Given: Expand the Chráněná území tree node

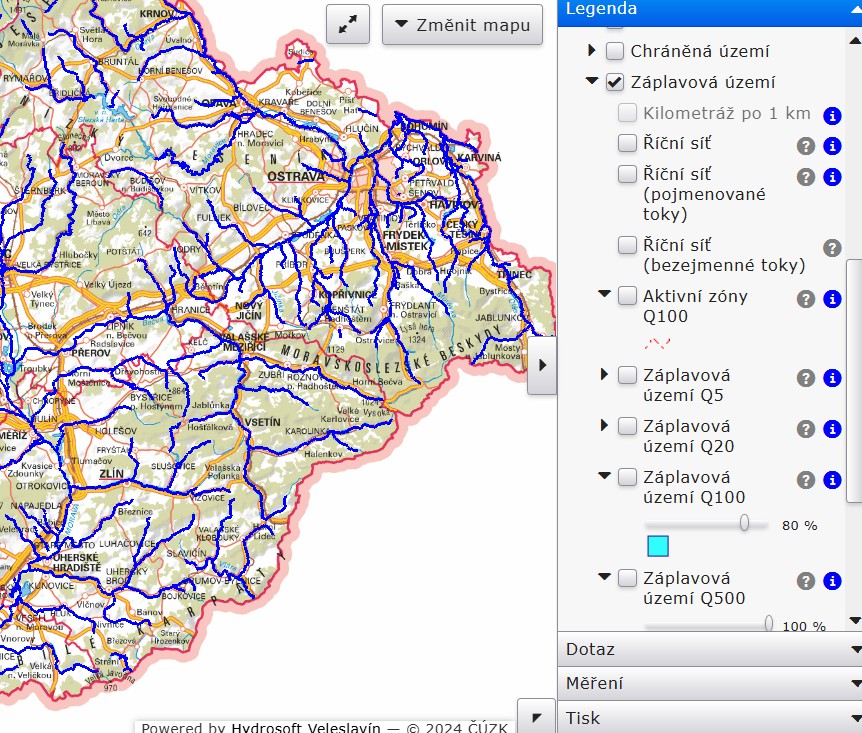Looking at the screenshot, I should 592,50.
